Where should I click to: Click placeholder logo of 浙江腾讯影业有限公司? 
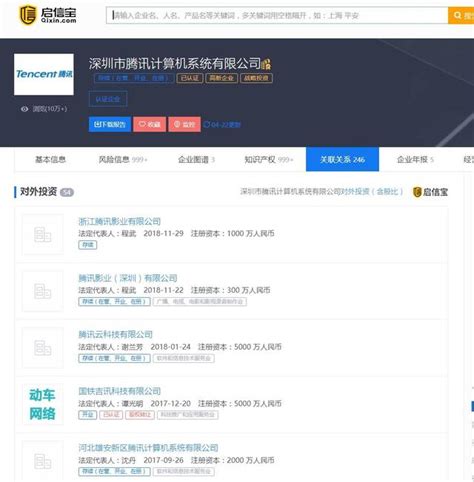pos(43,235)
